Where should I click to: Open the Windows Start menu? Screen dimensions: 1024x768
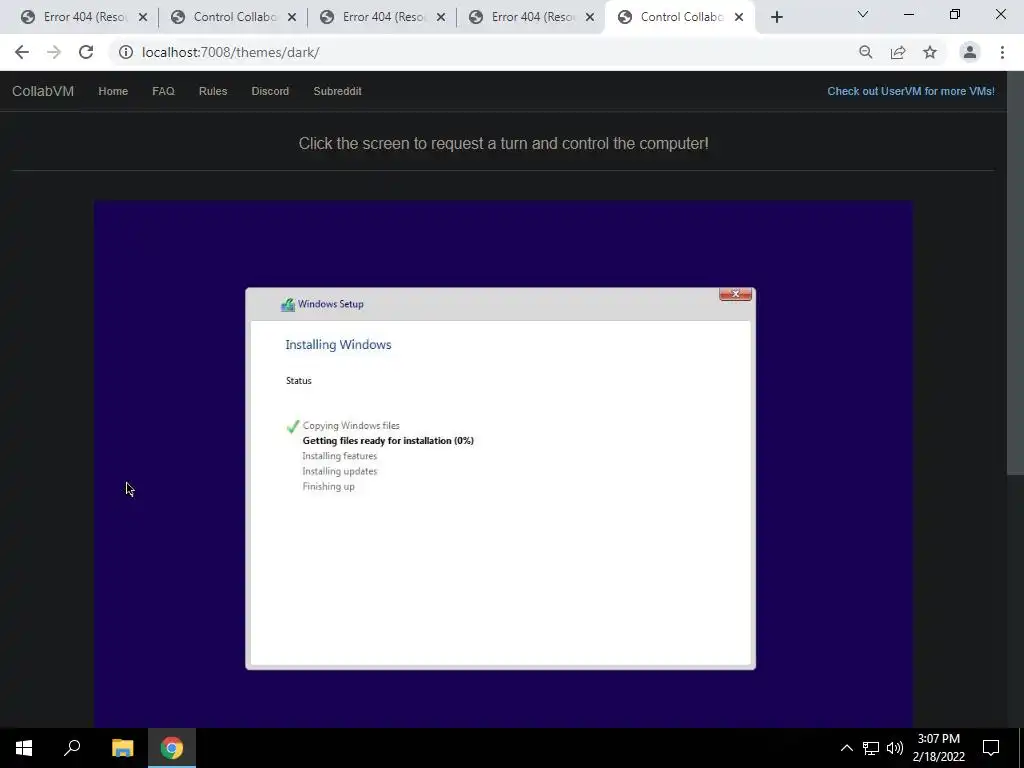point(24,748)
